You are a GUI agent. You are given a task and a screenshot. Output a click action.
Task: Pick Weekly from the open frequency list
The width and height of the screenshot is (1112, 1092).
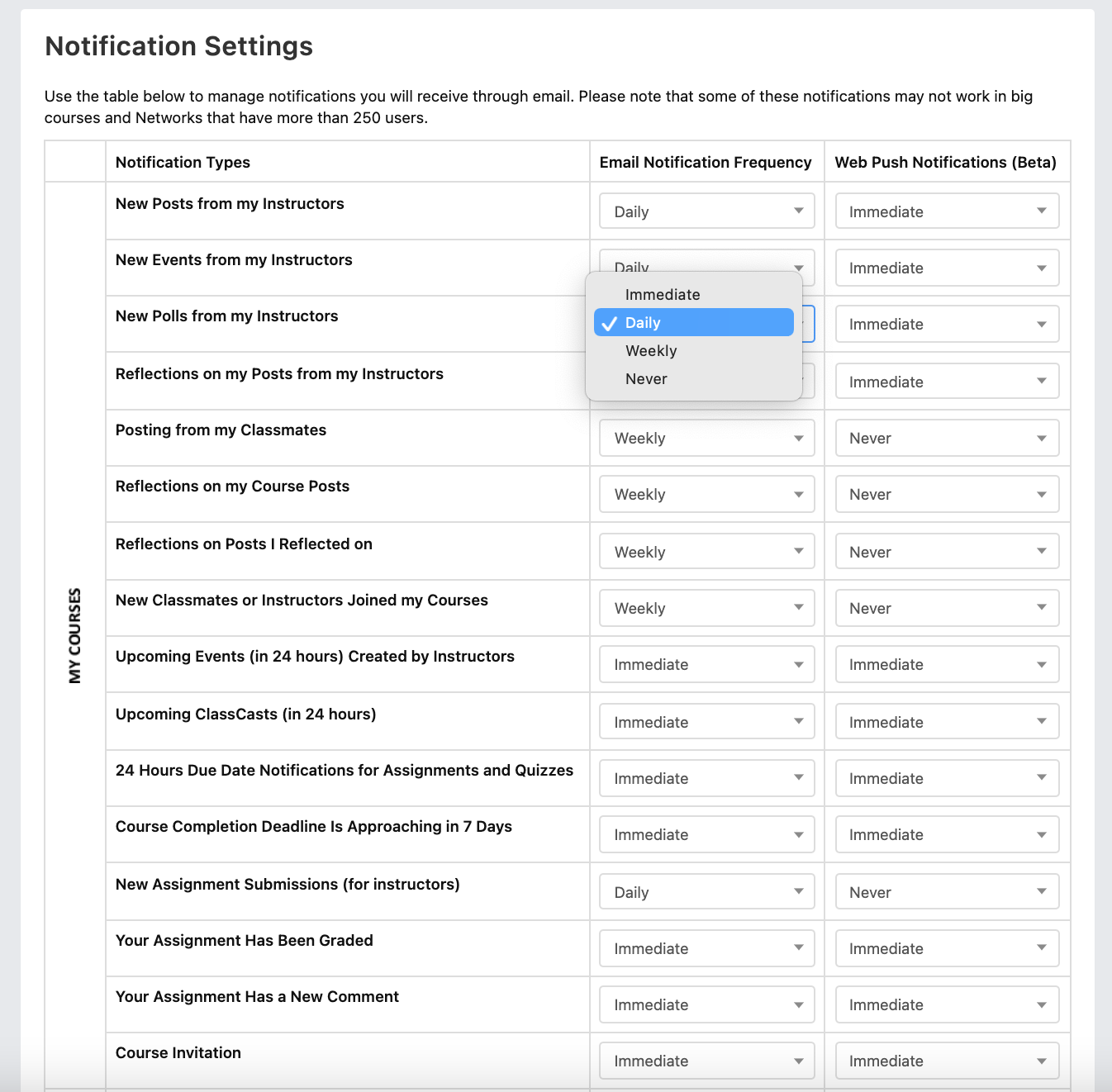coord(694,351)
